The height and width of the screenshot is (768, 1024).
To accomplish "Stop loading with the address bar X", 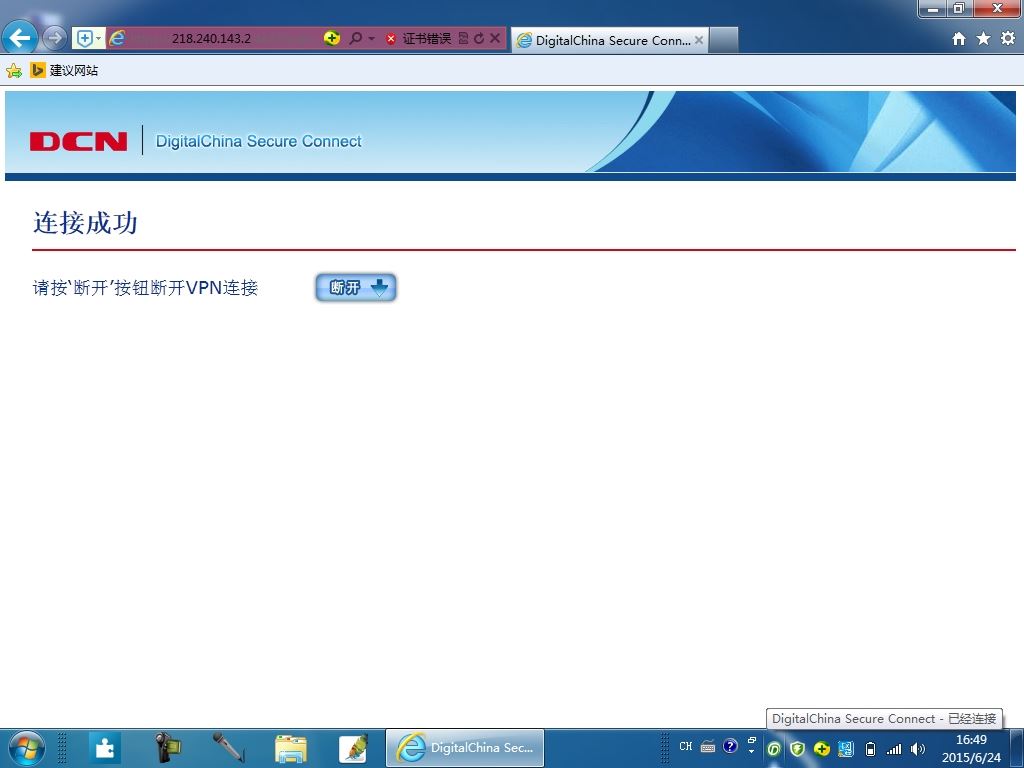I will [x=495, y=39].
